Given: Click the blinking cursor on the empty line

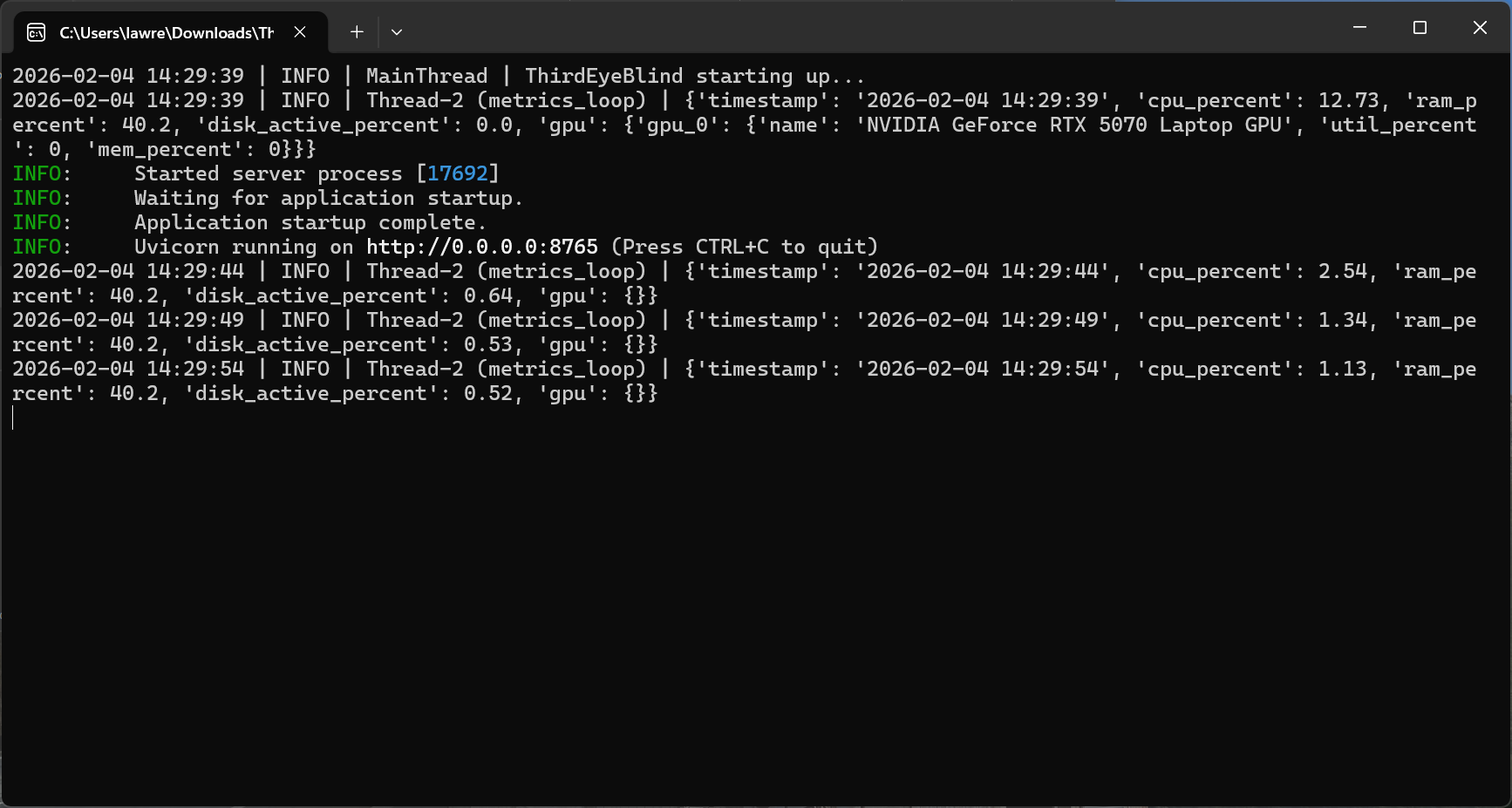Looking at the screenshot, I should [13, 418].
